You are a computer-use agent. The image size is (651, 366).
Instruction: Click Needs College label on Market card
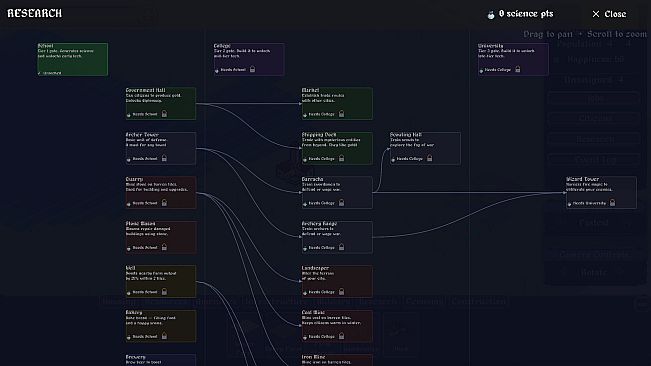pos(321,114)
